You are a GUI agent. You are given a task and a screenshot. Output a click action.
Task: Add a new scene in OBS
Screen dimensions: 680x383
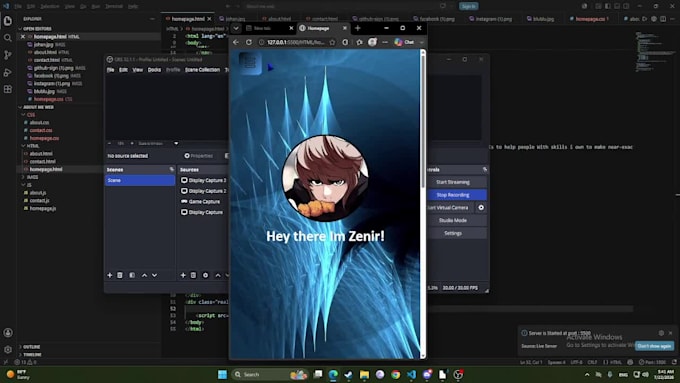pos(110,275)
